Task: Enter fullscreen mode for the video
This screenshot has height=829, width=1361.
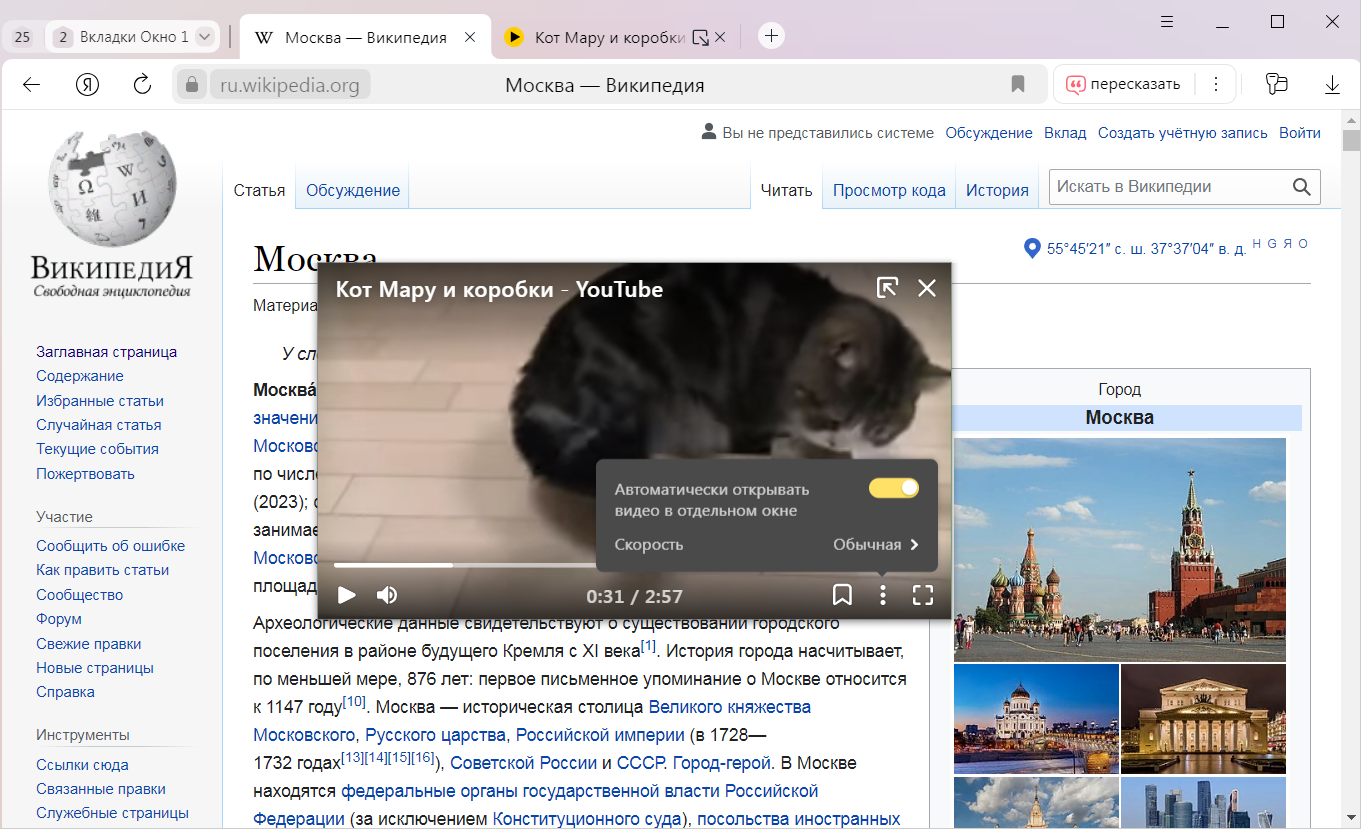Action: 922,596
